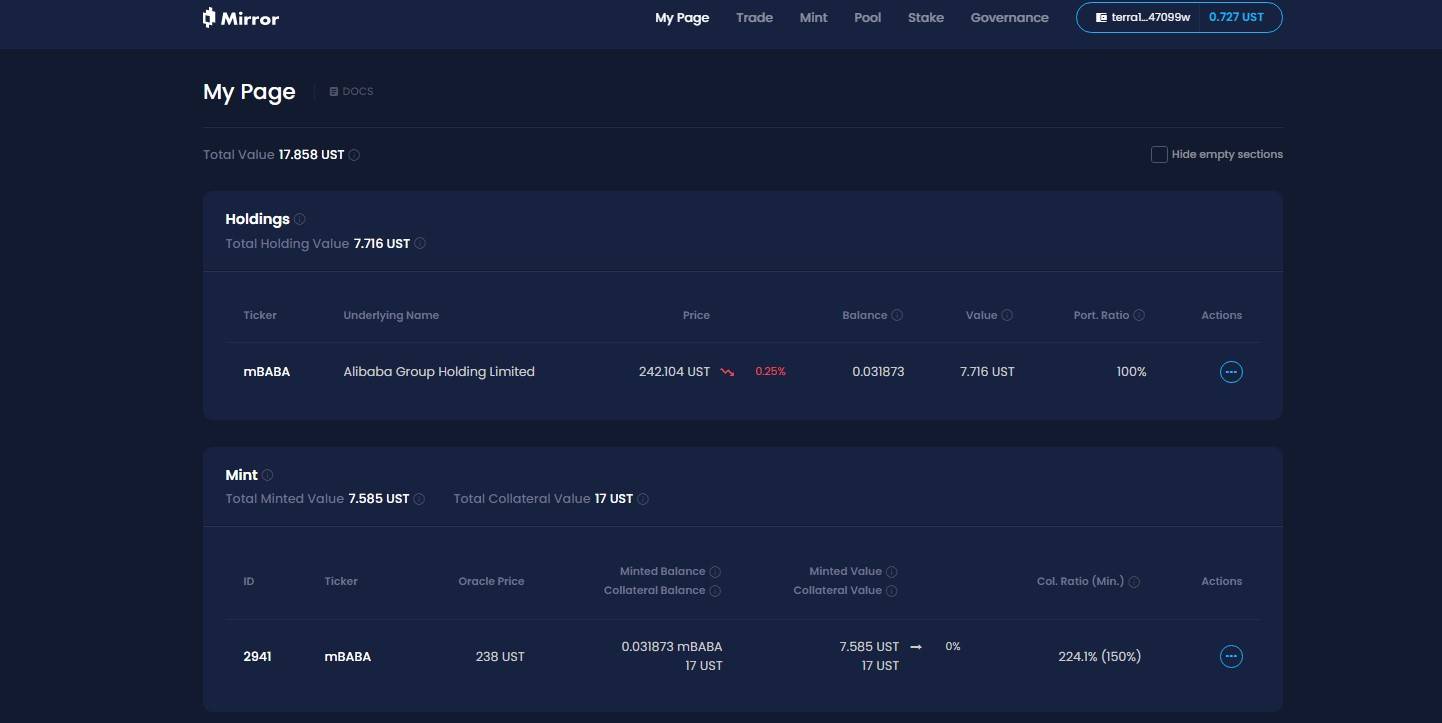The width and height of the screenshot is (1442, 723).
Task: Click the Price column header
Action: [696, 315]
